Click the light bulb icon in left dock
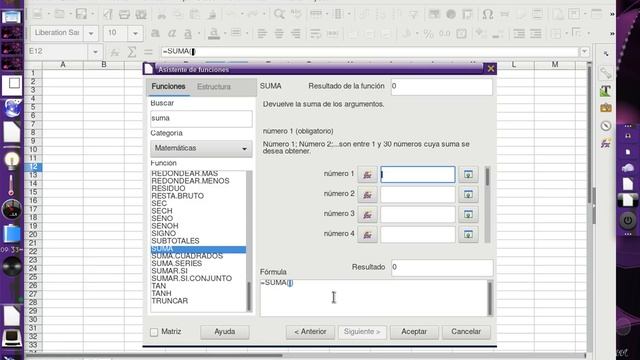The height and width of the screenshot is (360, 640). [12, 160]
